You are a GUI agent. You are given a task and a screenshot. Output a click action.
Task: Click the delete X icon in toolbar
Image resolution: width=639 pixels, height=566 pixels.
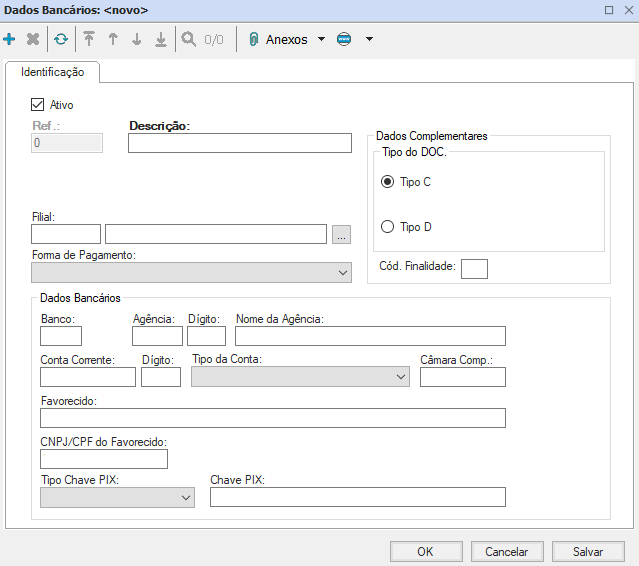(33, 40)
